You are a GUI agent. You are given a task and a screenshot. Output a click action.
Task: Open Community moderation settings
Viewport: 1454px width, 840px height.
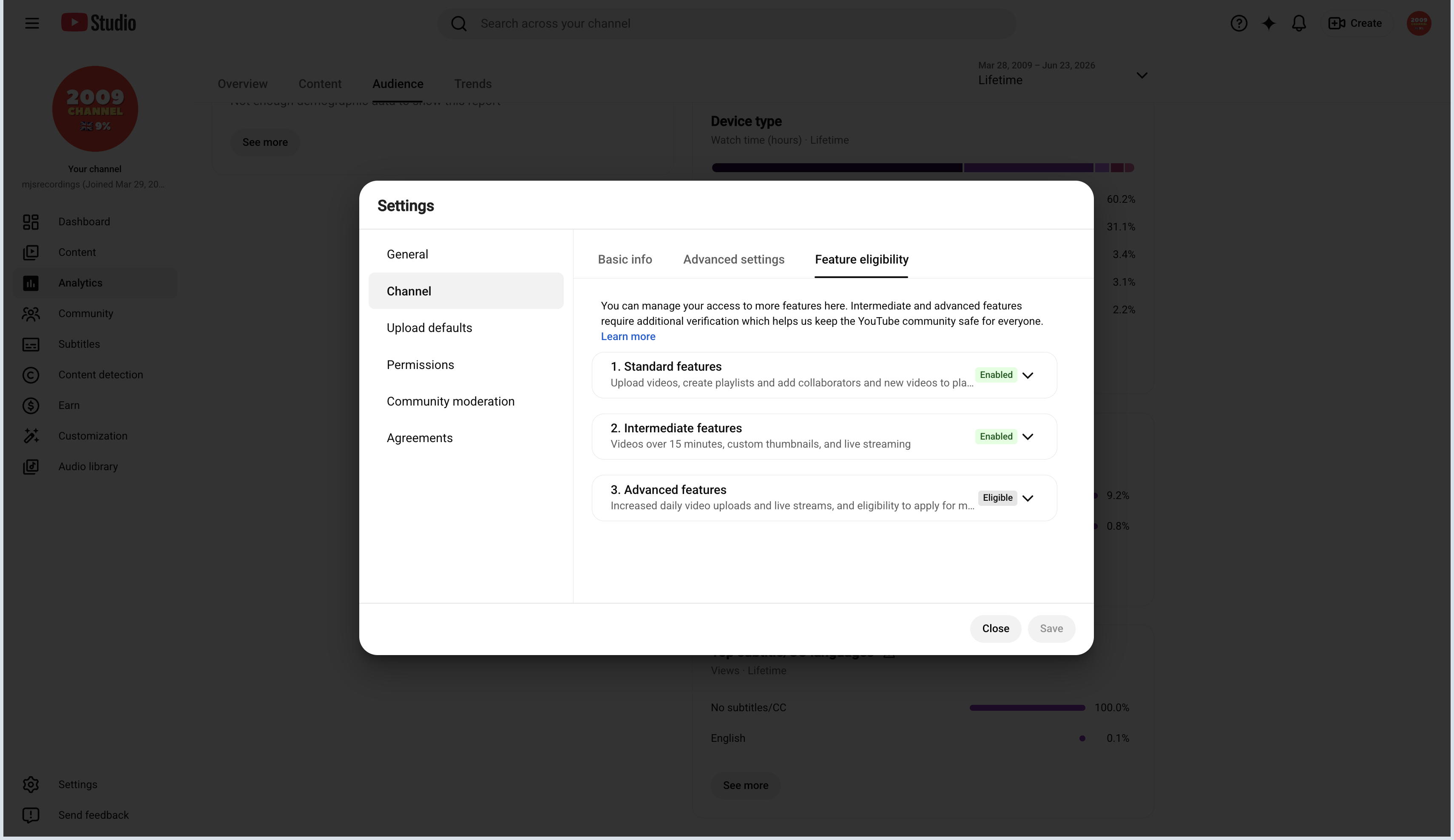click(466, 402)
